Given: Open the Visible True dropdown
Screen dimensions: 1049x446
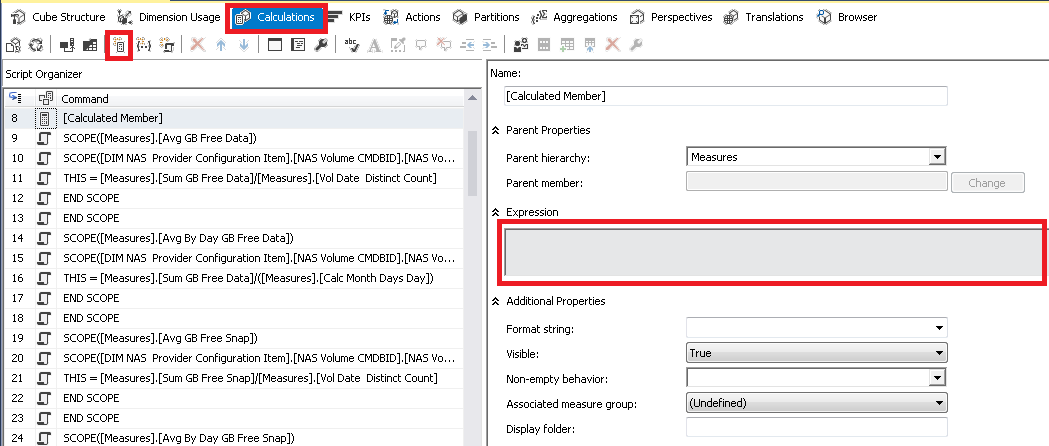Looking at the screenshot, I should click(938, 353).
